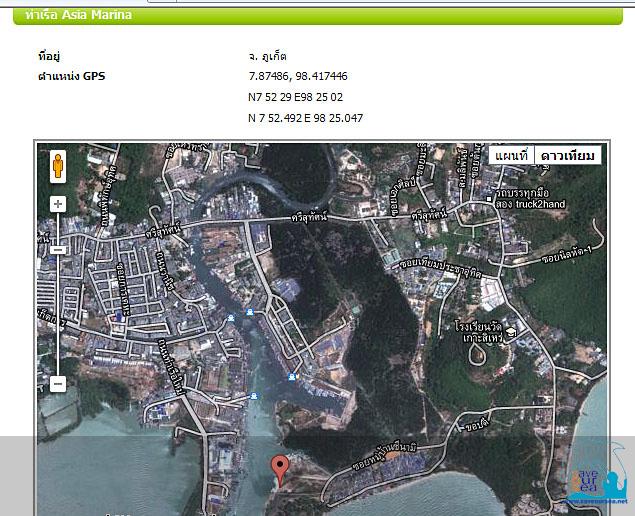Screen dimensions: 635x516
Task: Click the N7 52 29 E98 25 02 coordinate text
Action: [x=295, y=97]
